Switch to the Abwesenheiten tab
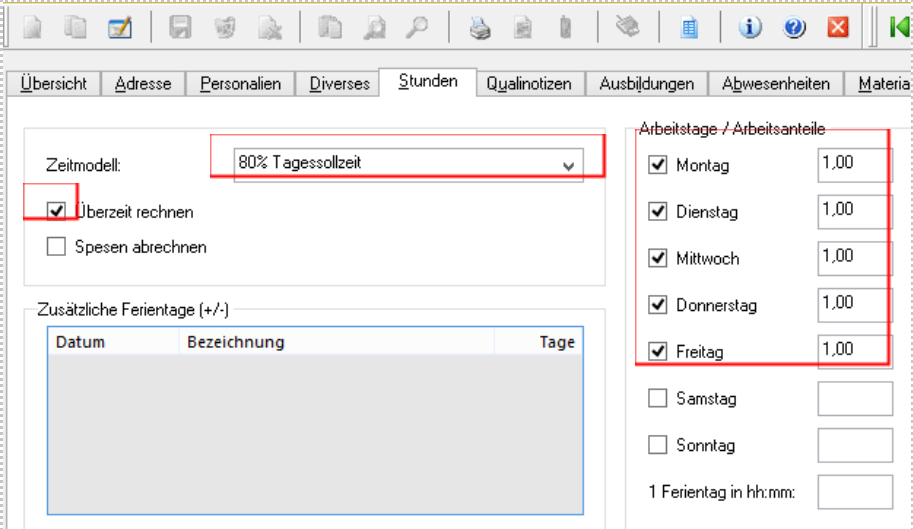 (x=776, y=84)
